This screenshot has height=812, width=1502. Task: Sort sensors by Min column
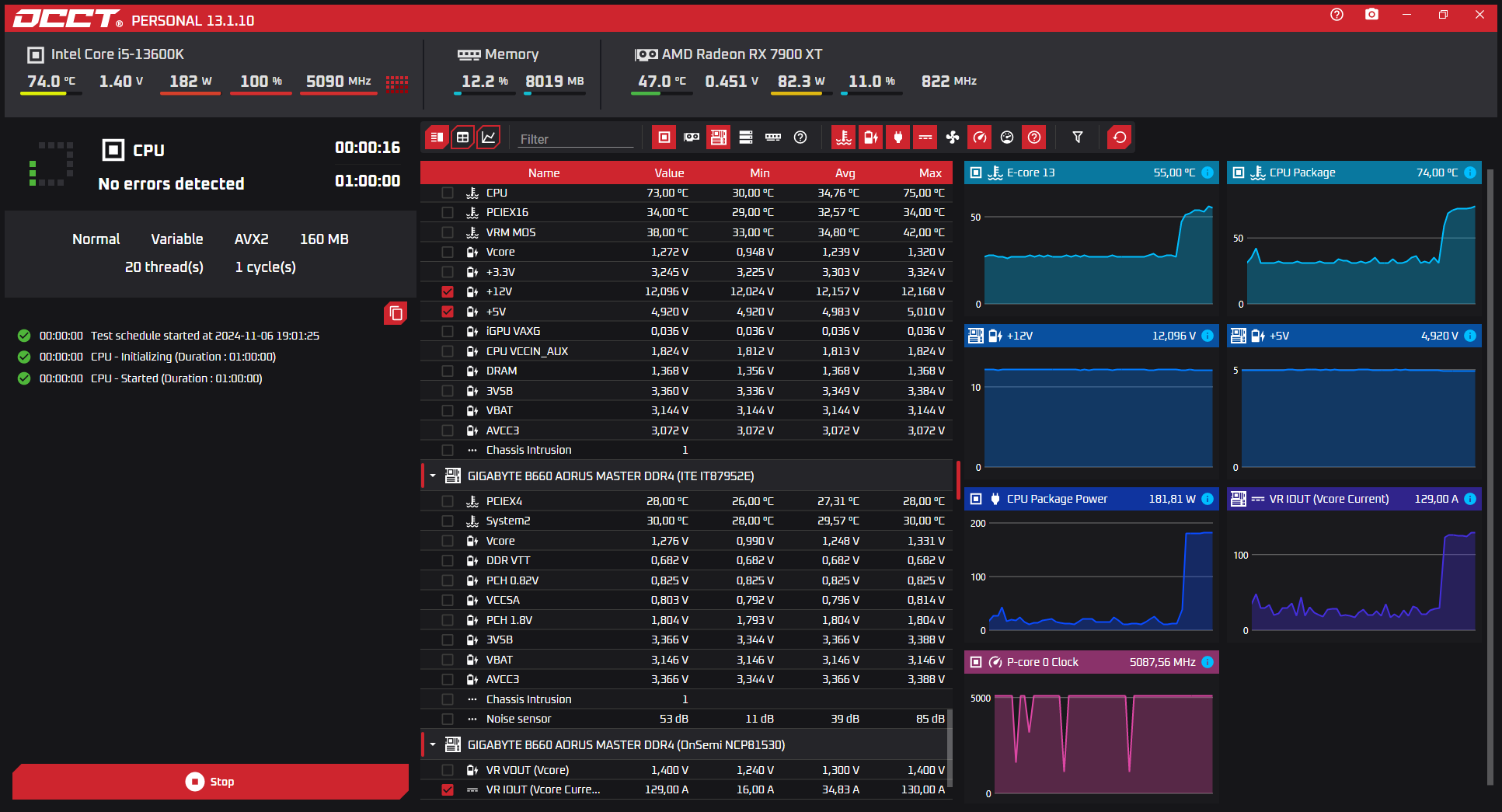pyautogui.click(x=760, y=173)
